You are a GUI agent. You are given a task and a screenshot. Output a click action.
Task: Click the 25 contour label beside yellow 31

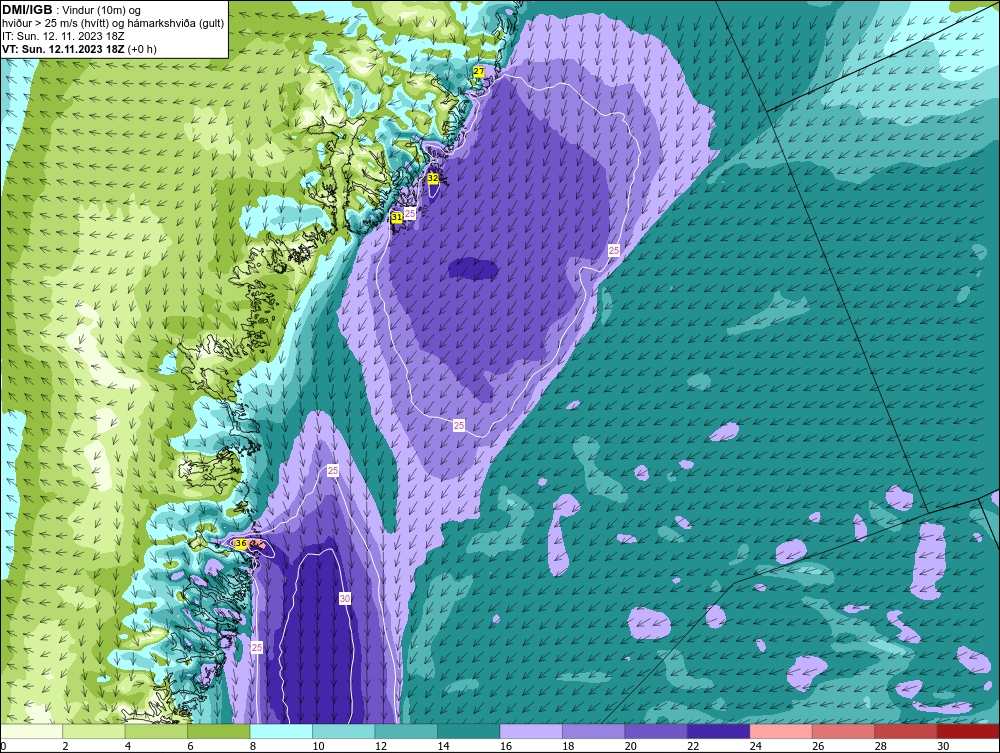[x=410, y=213]
